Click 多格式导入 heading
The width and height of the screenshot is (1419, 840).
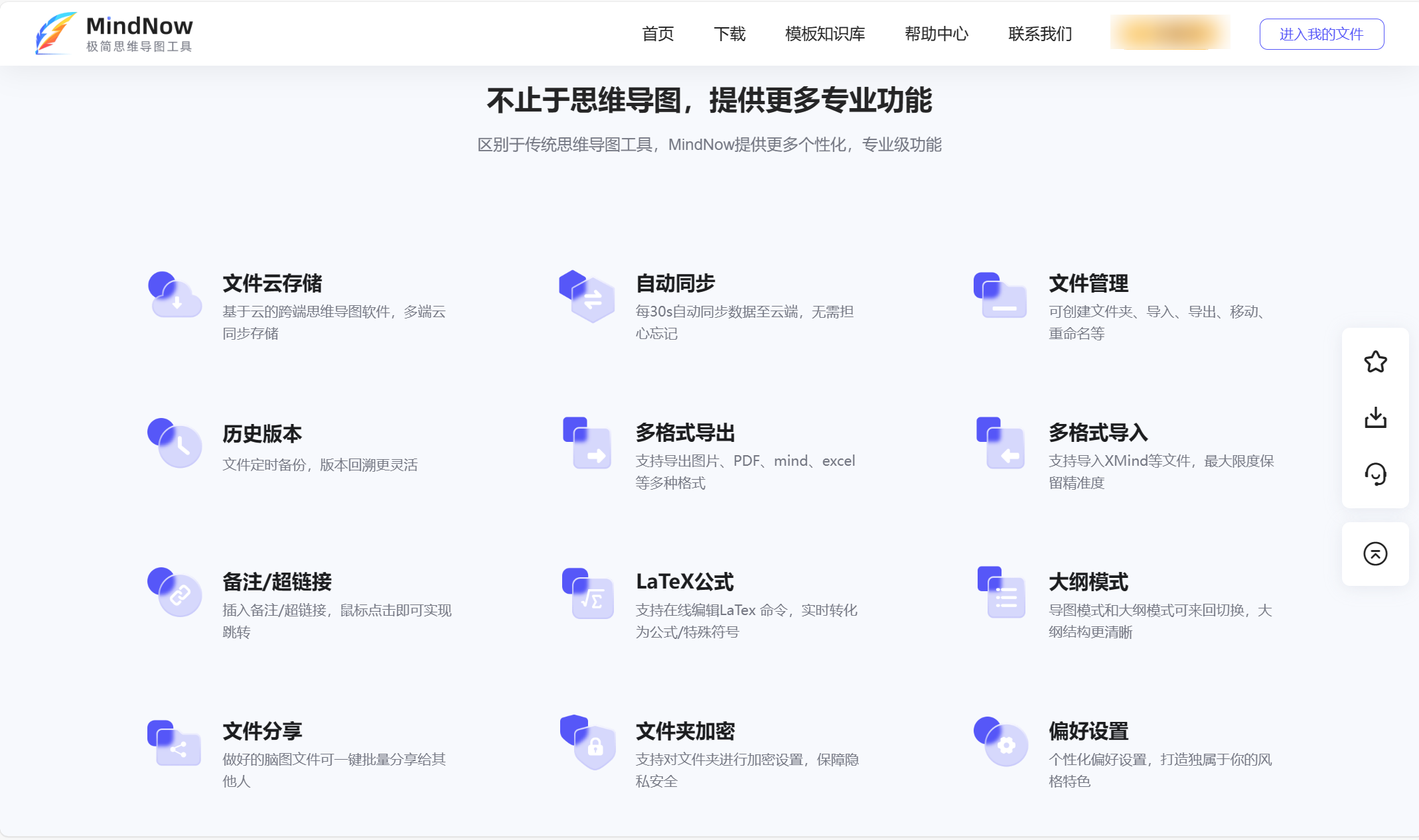(1098, 433)
